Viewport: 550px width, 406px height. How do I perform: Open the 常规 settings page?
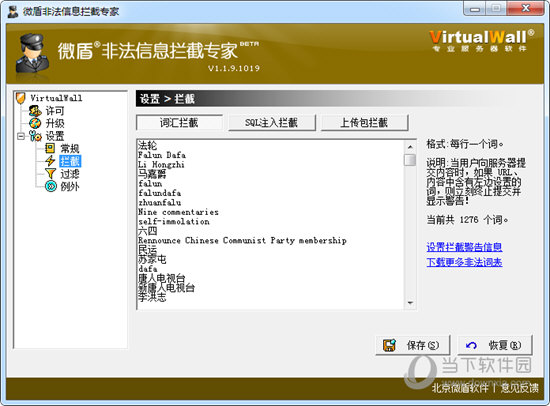tap(70, 148)
